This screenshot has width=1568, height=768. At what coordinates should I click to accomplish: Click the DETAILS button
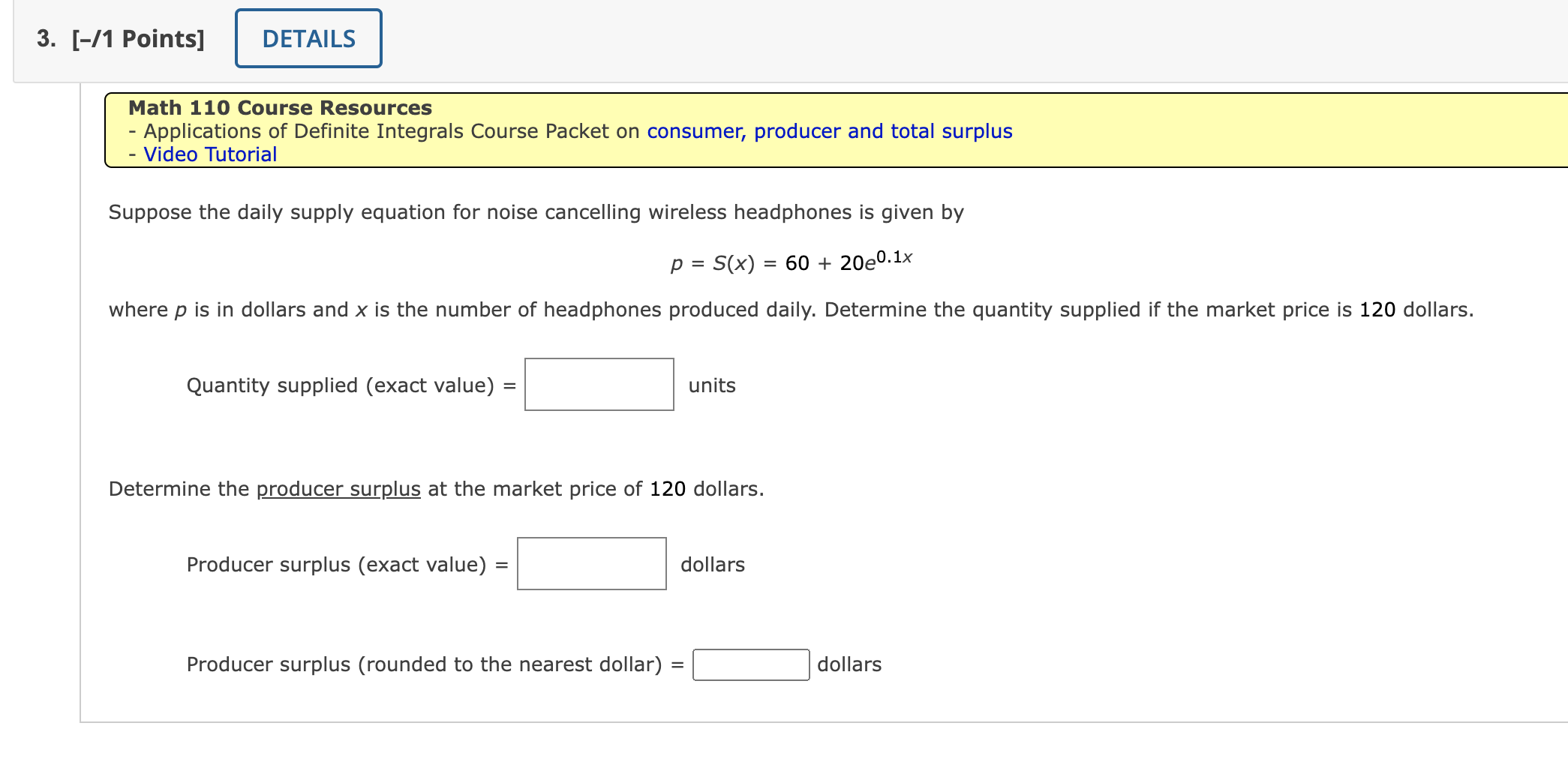click(308, 38)
